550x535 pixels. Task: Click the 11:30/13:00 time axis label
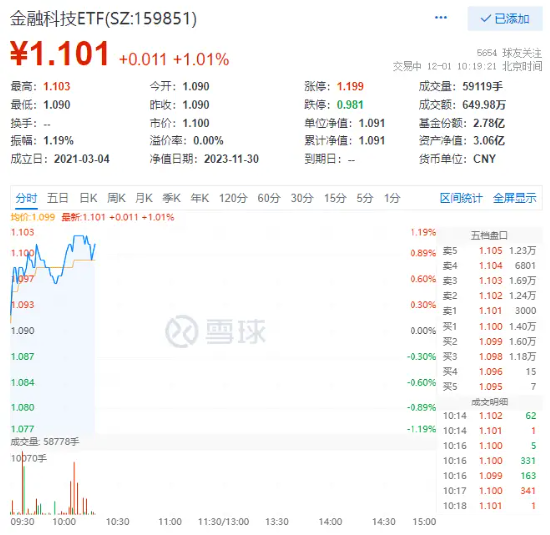coord(223,522)
